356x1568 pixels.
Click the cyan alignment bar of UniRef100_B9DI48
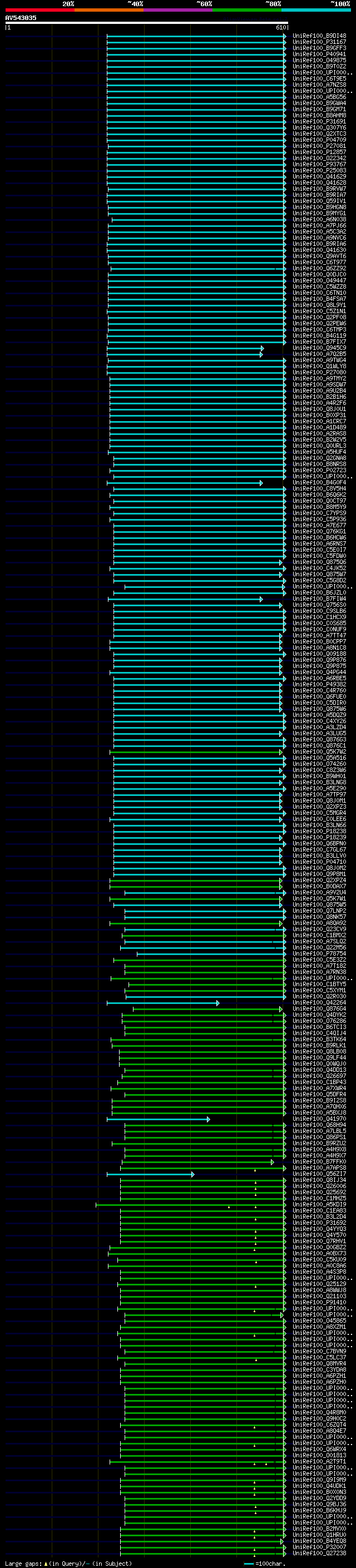[x=196, y=36]
